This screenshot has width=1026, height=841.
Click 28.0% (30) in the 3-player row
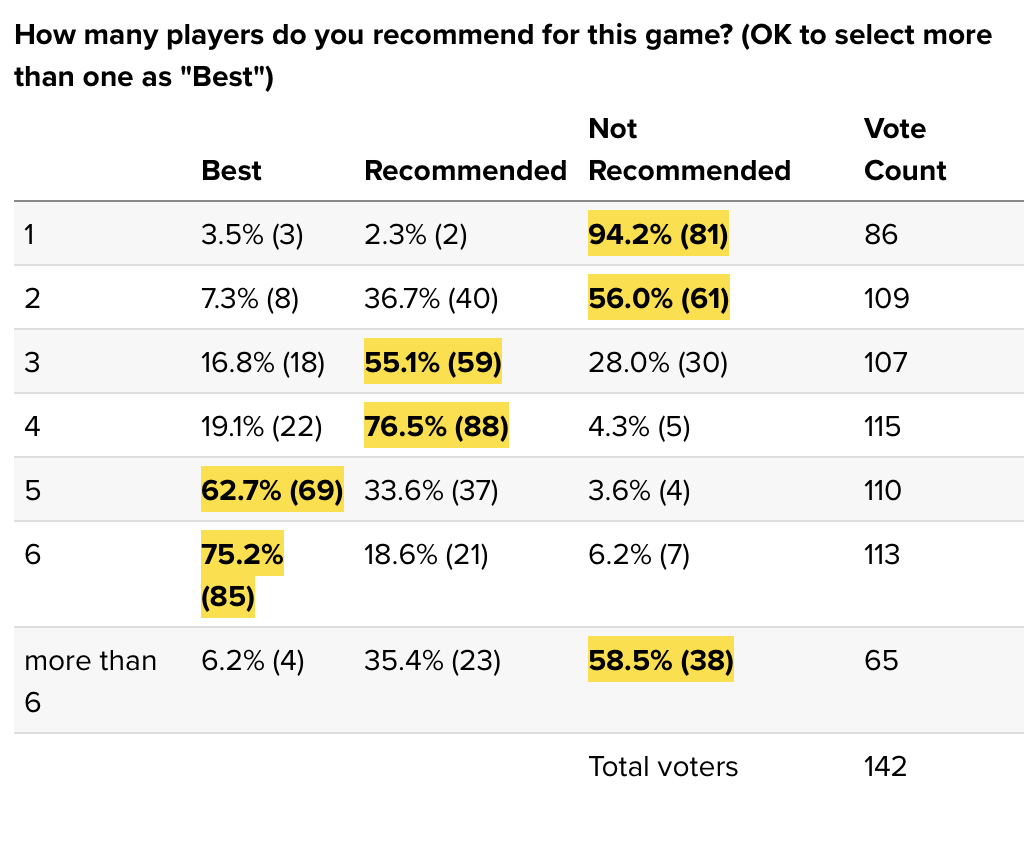658,362
